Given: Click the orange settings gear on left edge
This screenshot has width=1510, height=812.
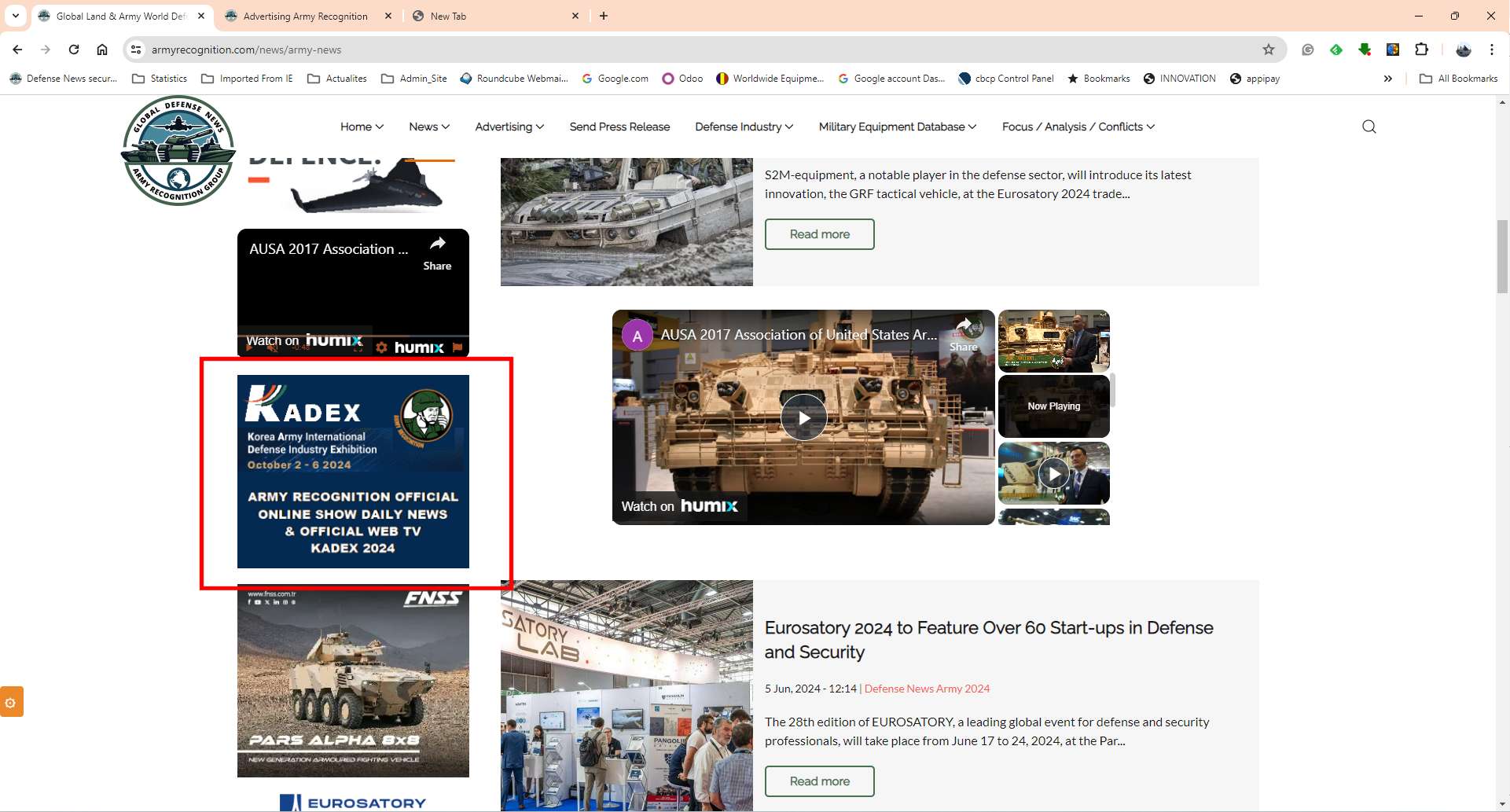Looking at the screenshot, I should click(11, 702).
